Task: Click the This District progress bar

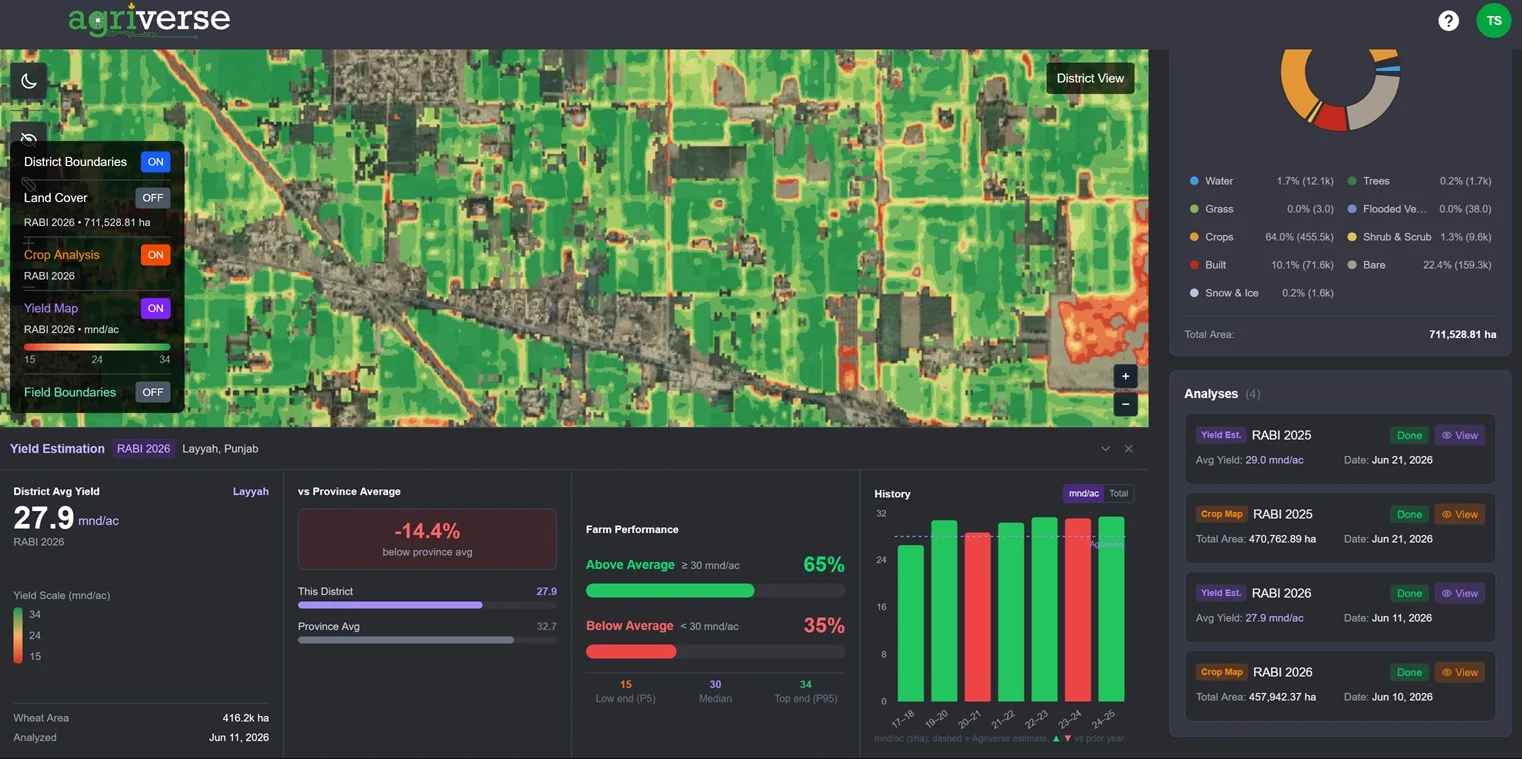Action: [427, 605]
